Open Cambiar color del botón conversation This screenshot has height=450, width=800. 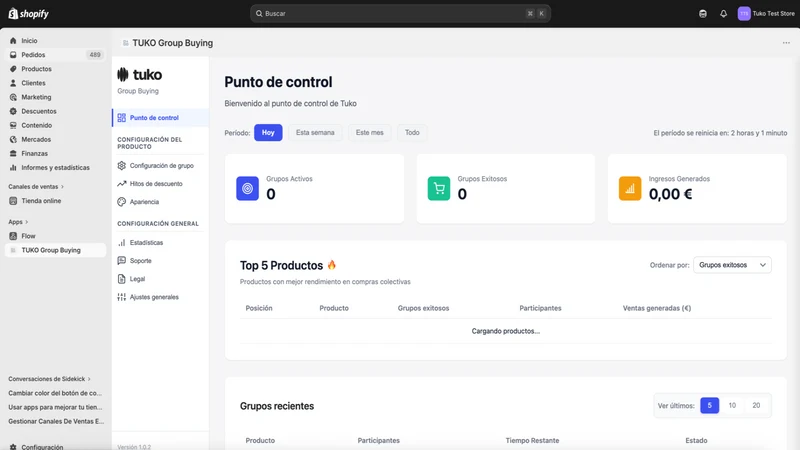[x=55, y=393]
